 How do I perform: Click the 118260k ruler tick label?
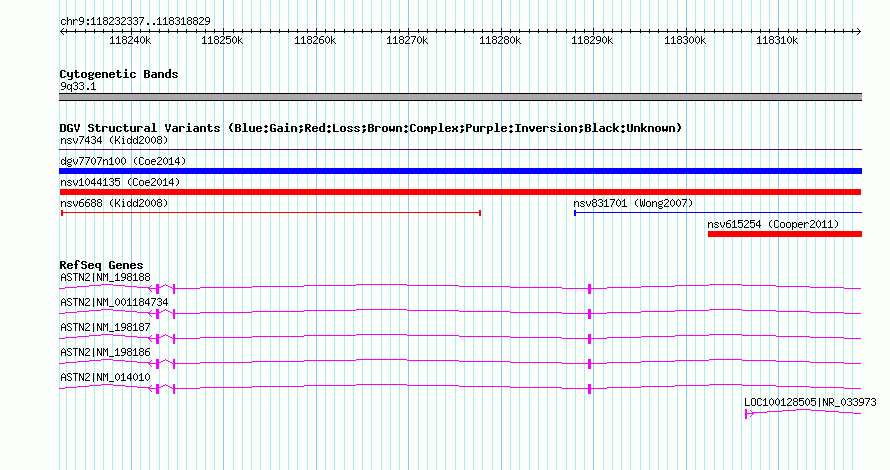315,40
